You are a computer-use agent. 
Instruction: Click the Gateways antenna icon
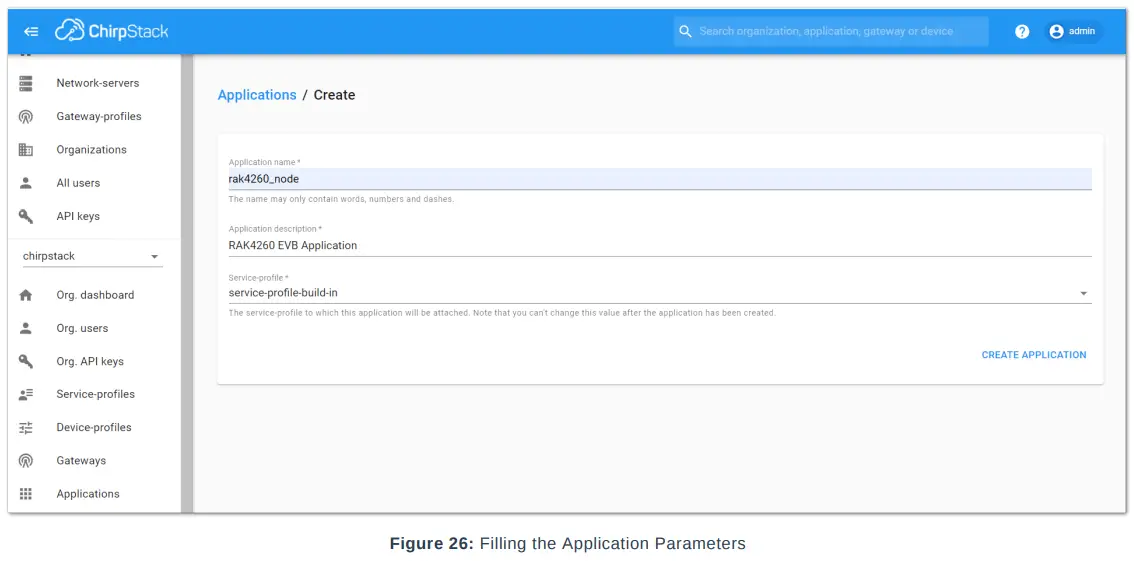[x=26, y=461]
